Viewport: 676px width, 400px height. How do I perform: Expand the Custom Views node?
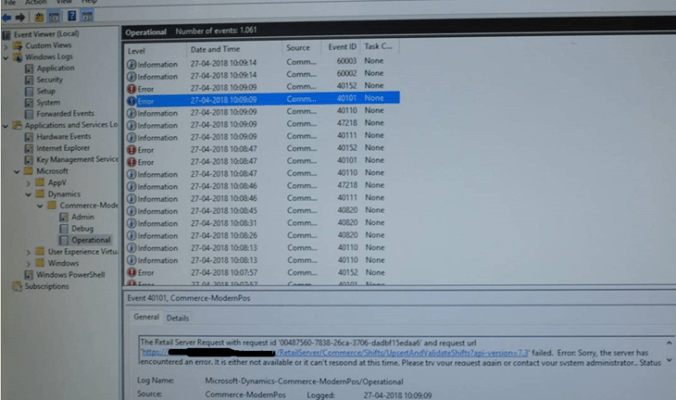[x=6, y=45]
